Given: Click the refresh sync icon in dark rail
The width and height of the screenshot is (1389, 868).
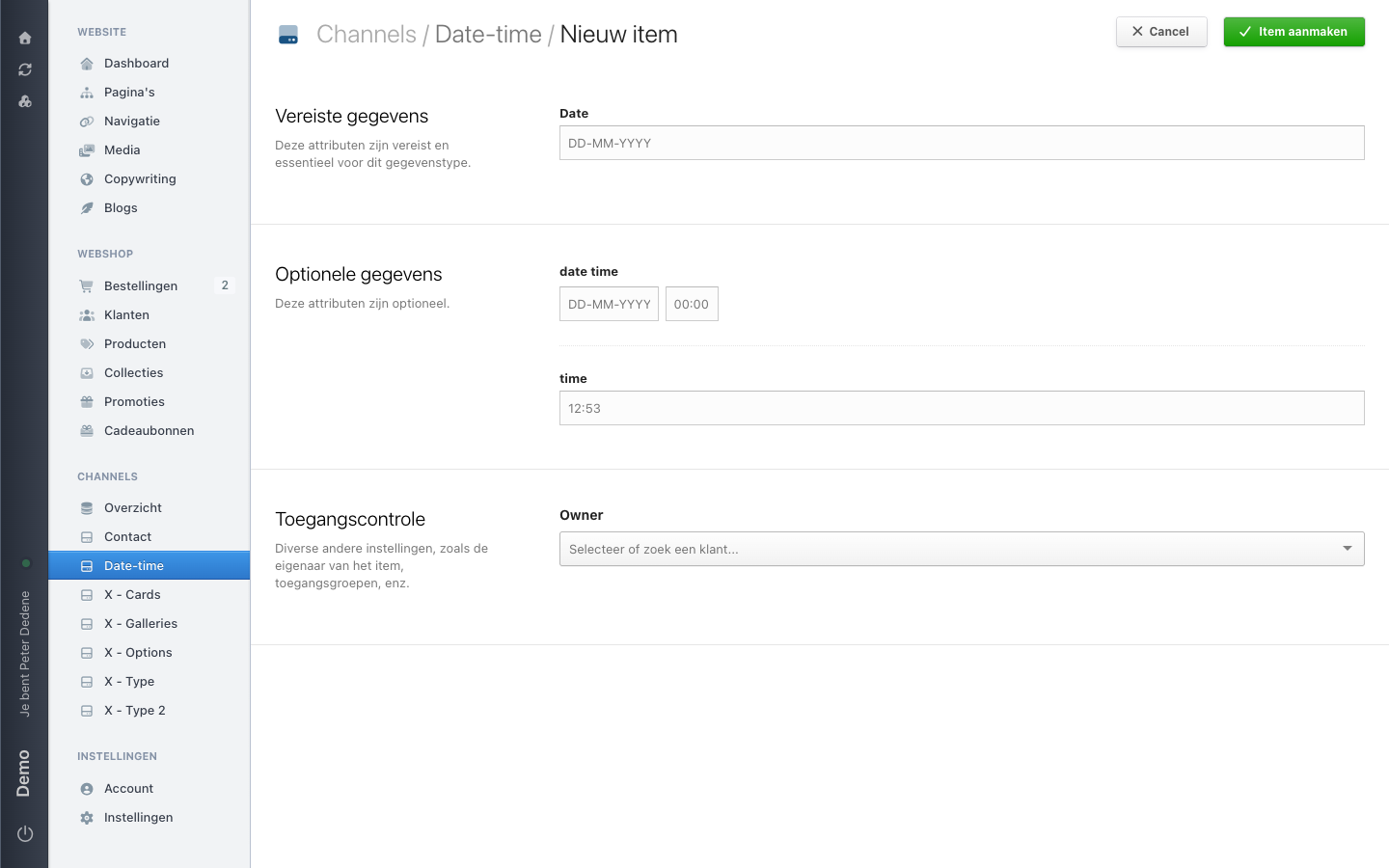Looking at the screenshot, I should (x=25, y=69).
